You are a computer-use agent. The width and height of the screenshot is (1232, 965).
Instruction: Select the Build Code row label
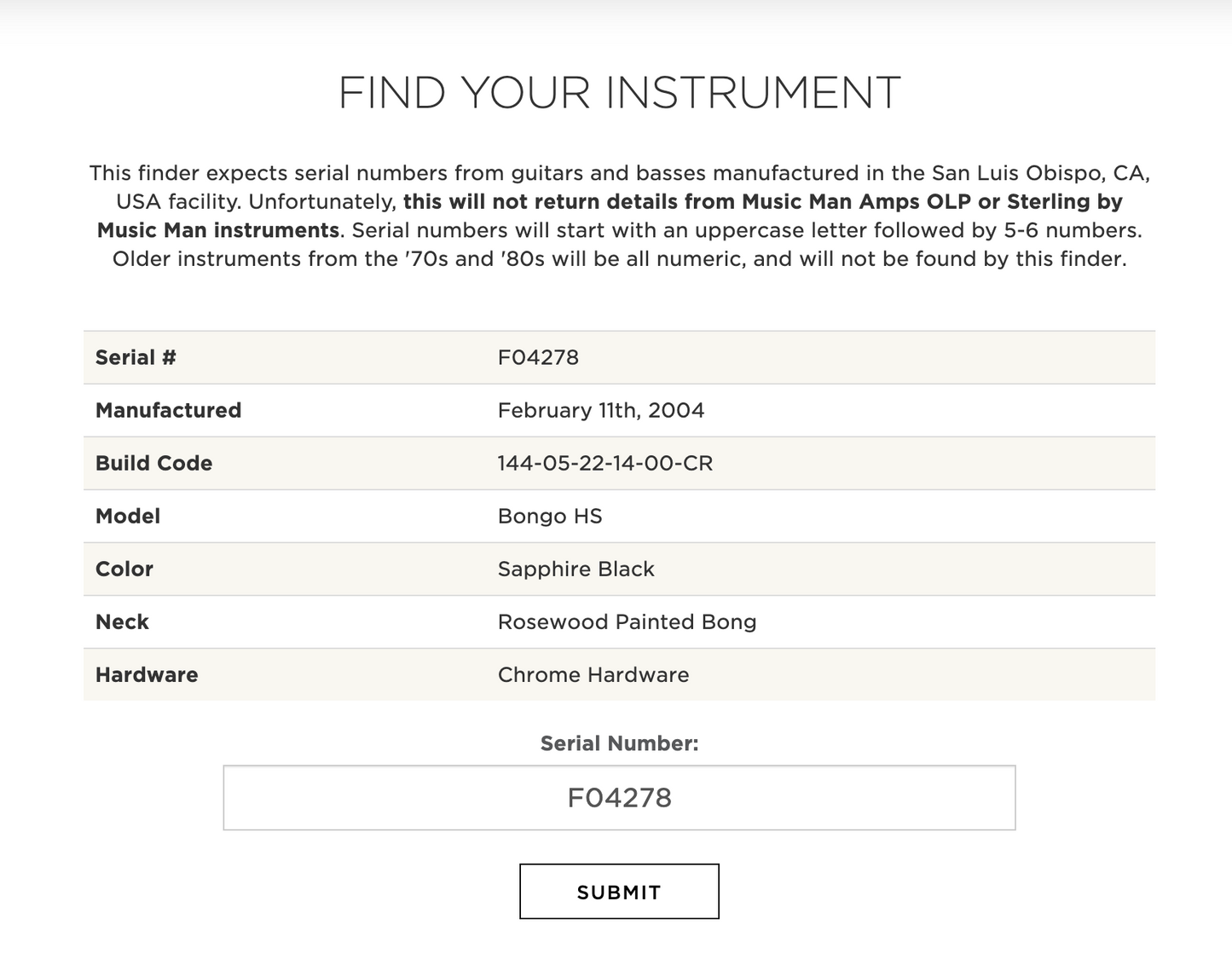click(153, 464)
